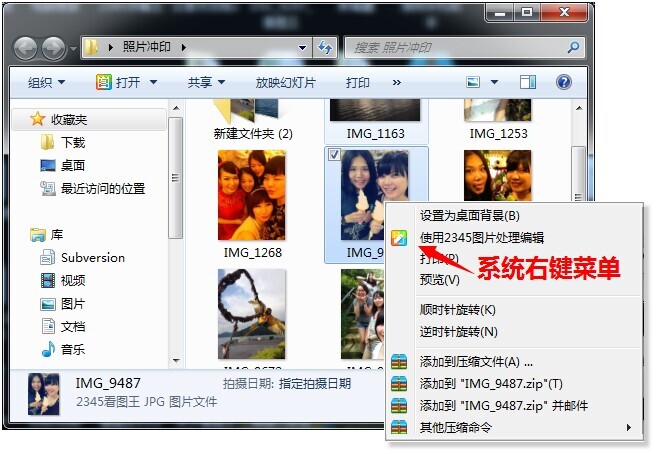Image resolution: width=656 pixels, height=454 pixels.
Task: Select 顺时针旋转(K) in context menu
Action: point(457,310)
